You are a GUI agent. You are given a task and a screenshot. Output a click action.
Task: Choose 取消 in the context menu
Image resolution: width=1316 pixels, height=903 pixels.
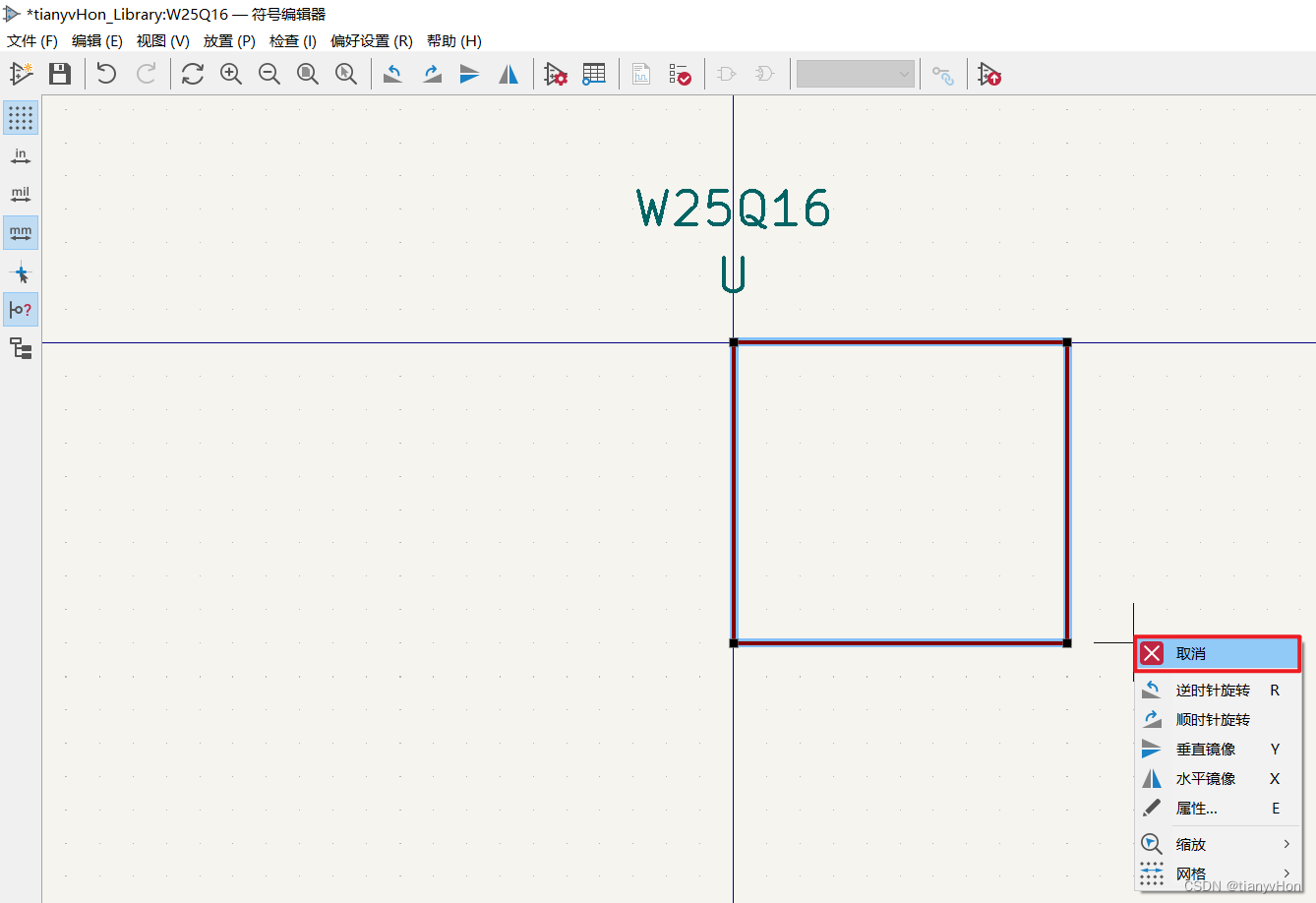pyautogui.click(x=1219, y=653)
